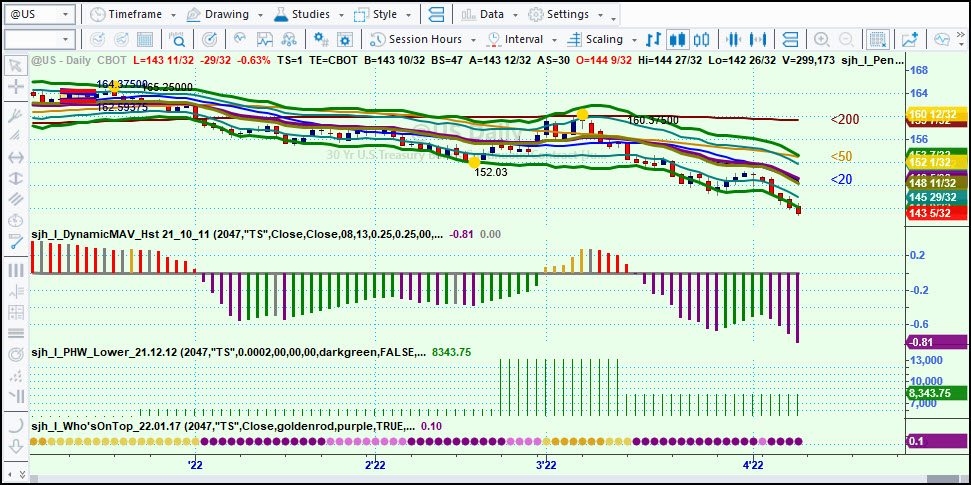Click the compress bar spacing icon
Screen dimensions: 971x485
click(x=733, y=40)
